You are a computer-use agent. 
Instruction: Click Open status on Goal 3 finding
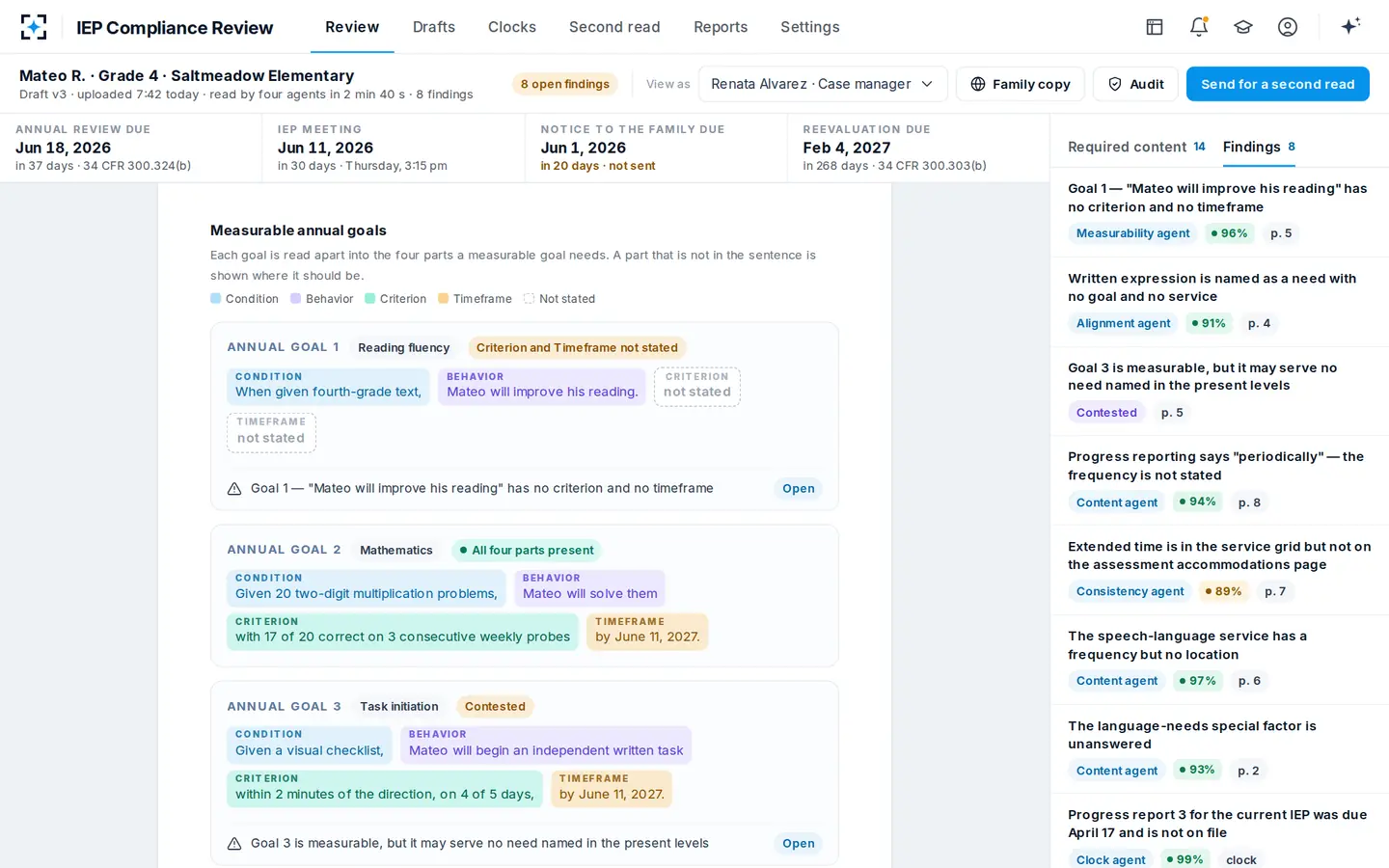pyautogui.click(x=799, y=844)
